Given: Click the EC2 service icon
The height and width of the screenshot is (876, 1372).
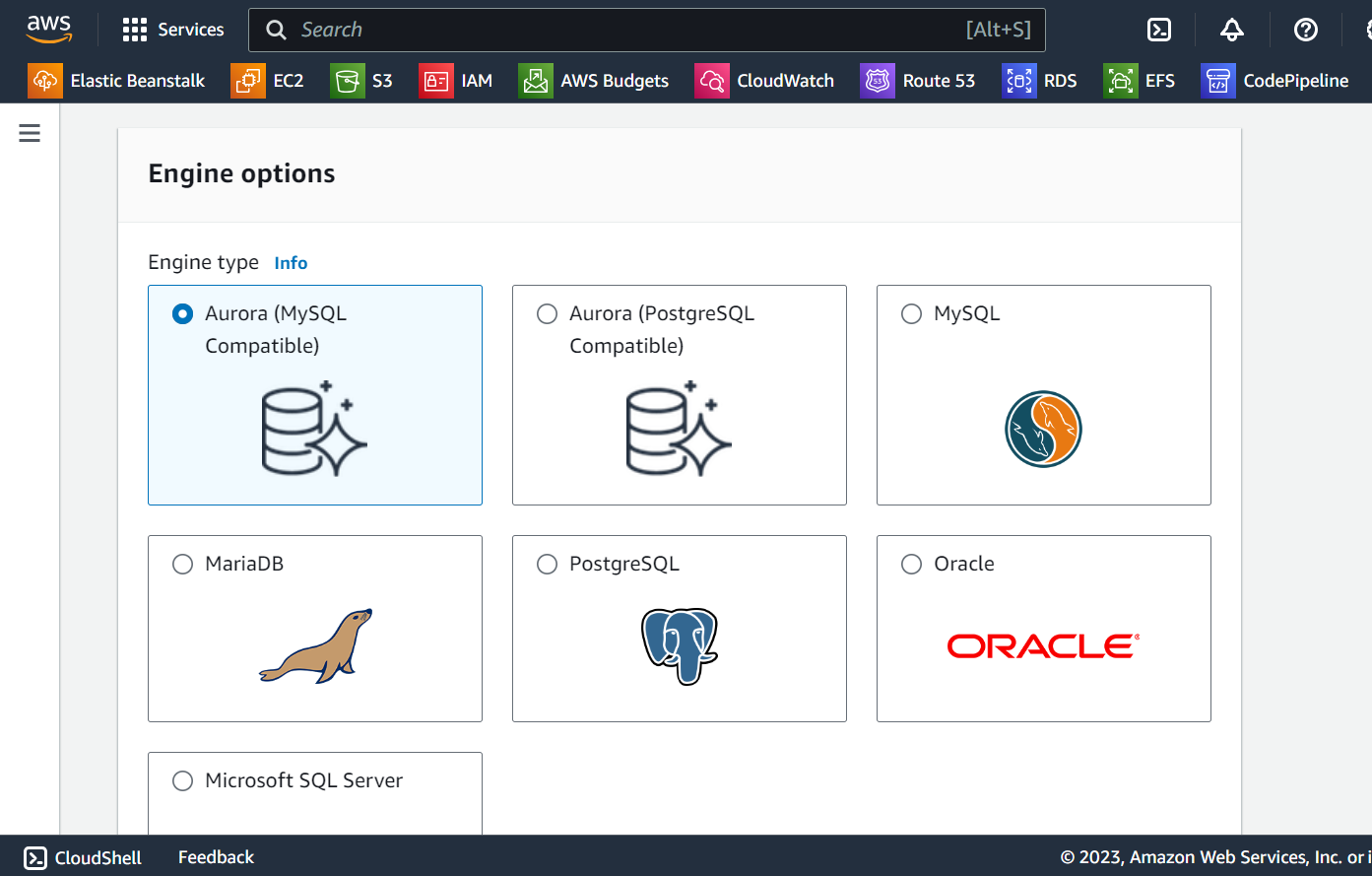Looking at the screenshot, I should (x=248, y=81).
